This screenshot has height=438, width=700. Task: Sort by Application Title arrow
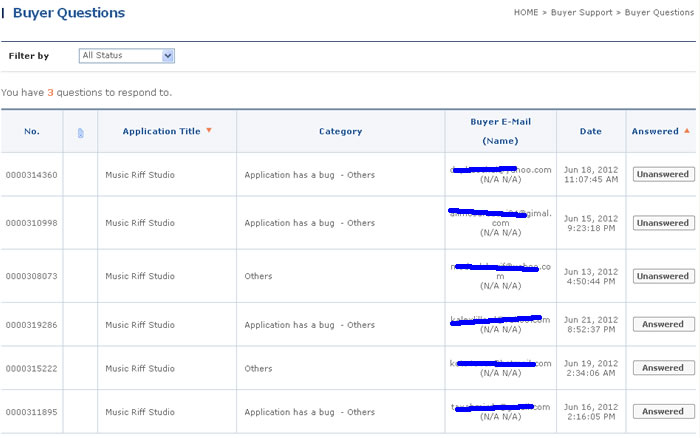[209, 131]
